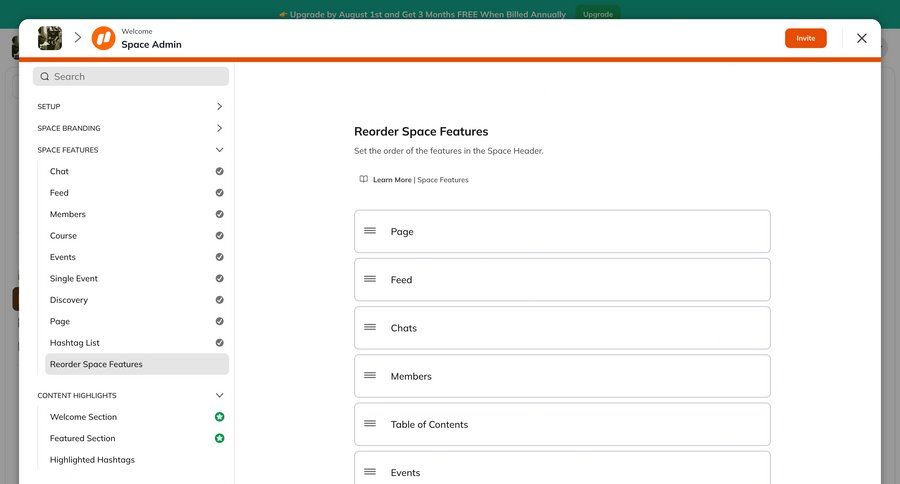Image resolution: width=900 pixels, height=484 pixels.
Task: Focus the Search input field
Action: [x=131, y=76]
